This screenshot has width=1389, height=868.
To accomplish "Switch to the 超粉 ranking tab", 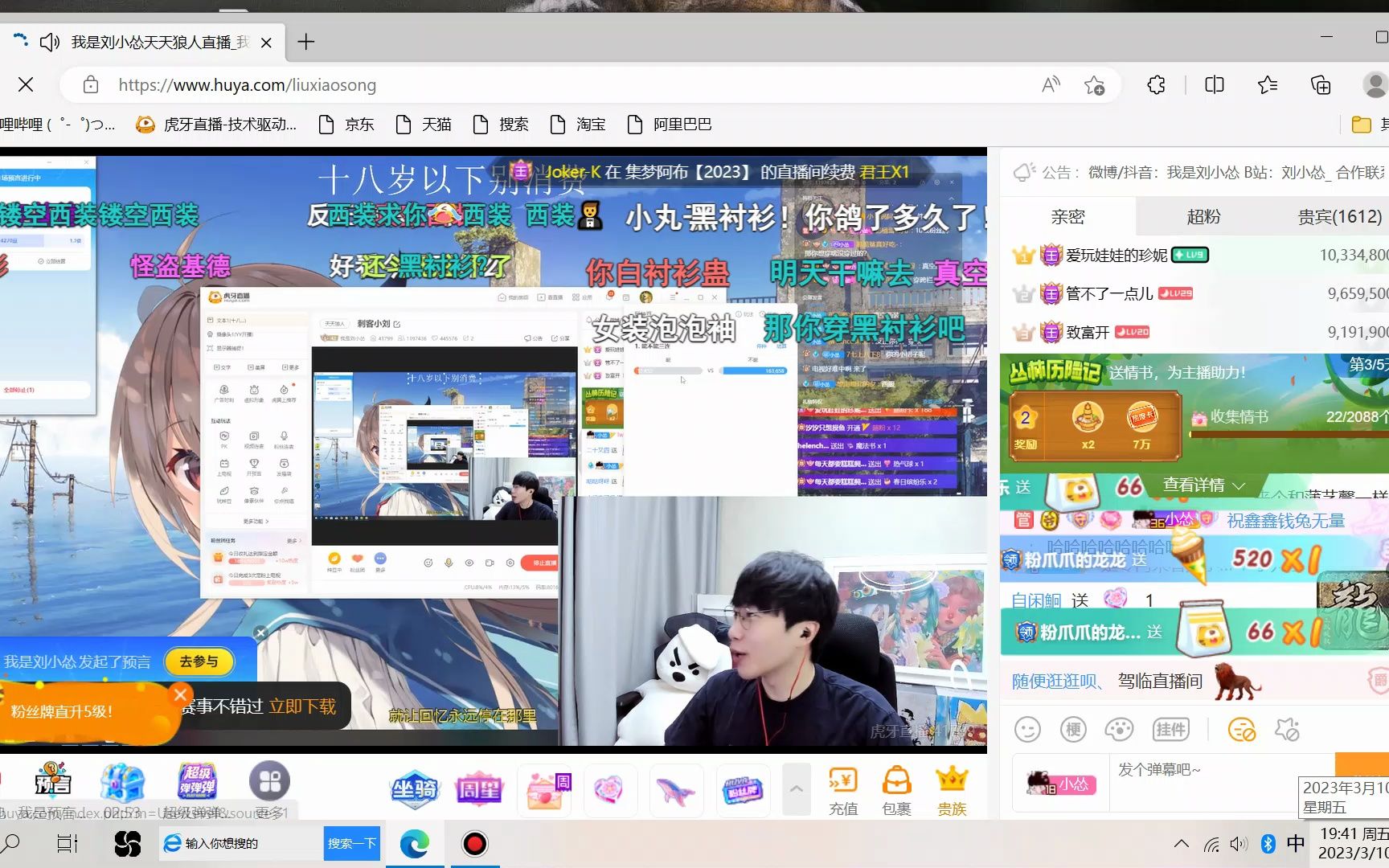I will (x=1203, y=216).
